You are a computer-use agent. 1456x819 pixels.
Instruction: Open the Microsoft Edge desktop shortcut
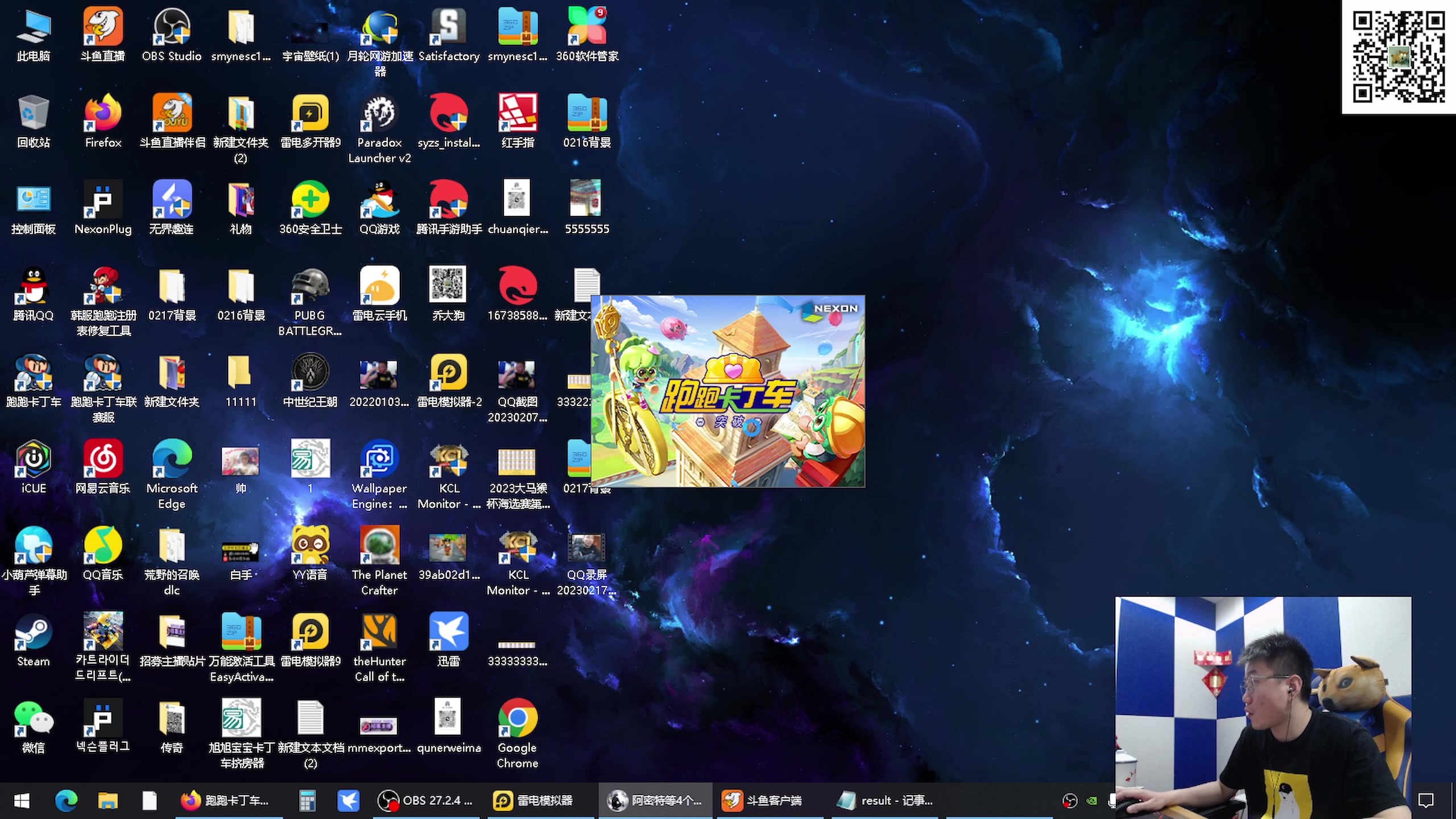[172, 459]
